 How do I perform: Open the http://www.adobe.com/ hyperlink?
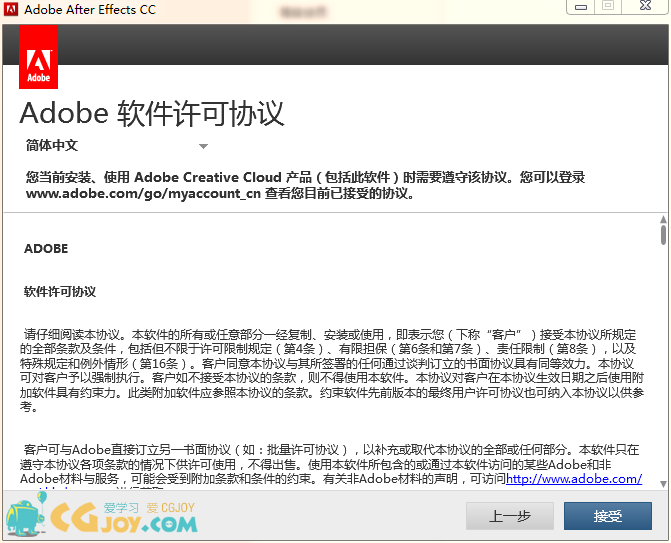coord(574,479)
